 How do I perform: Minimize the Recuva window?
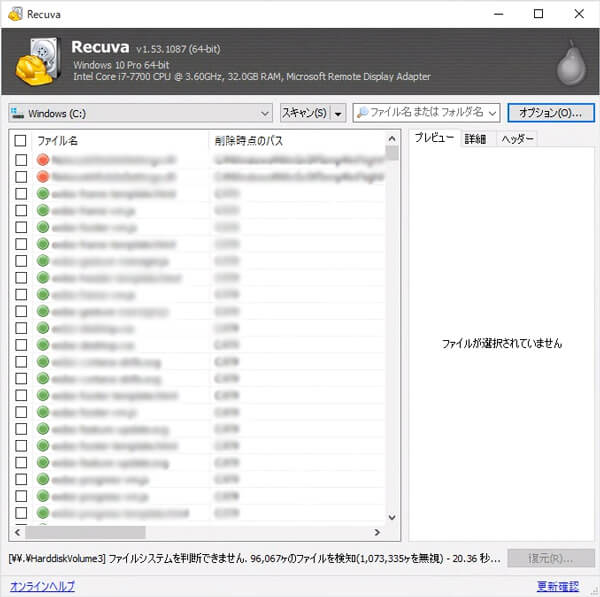498,14
